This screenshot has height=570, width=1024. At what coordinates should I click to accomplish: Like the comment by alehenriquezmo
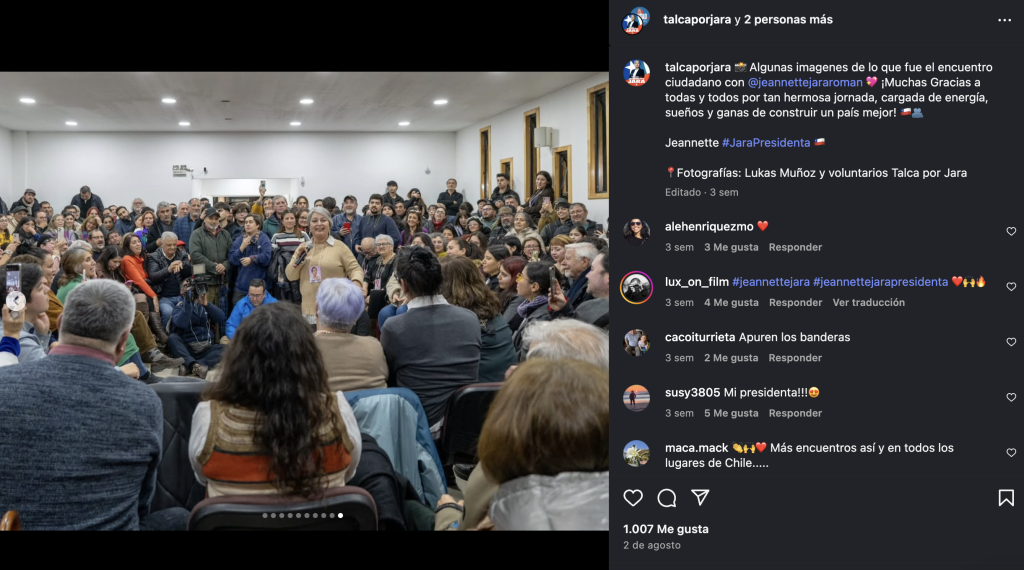pos(1011,231)
